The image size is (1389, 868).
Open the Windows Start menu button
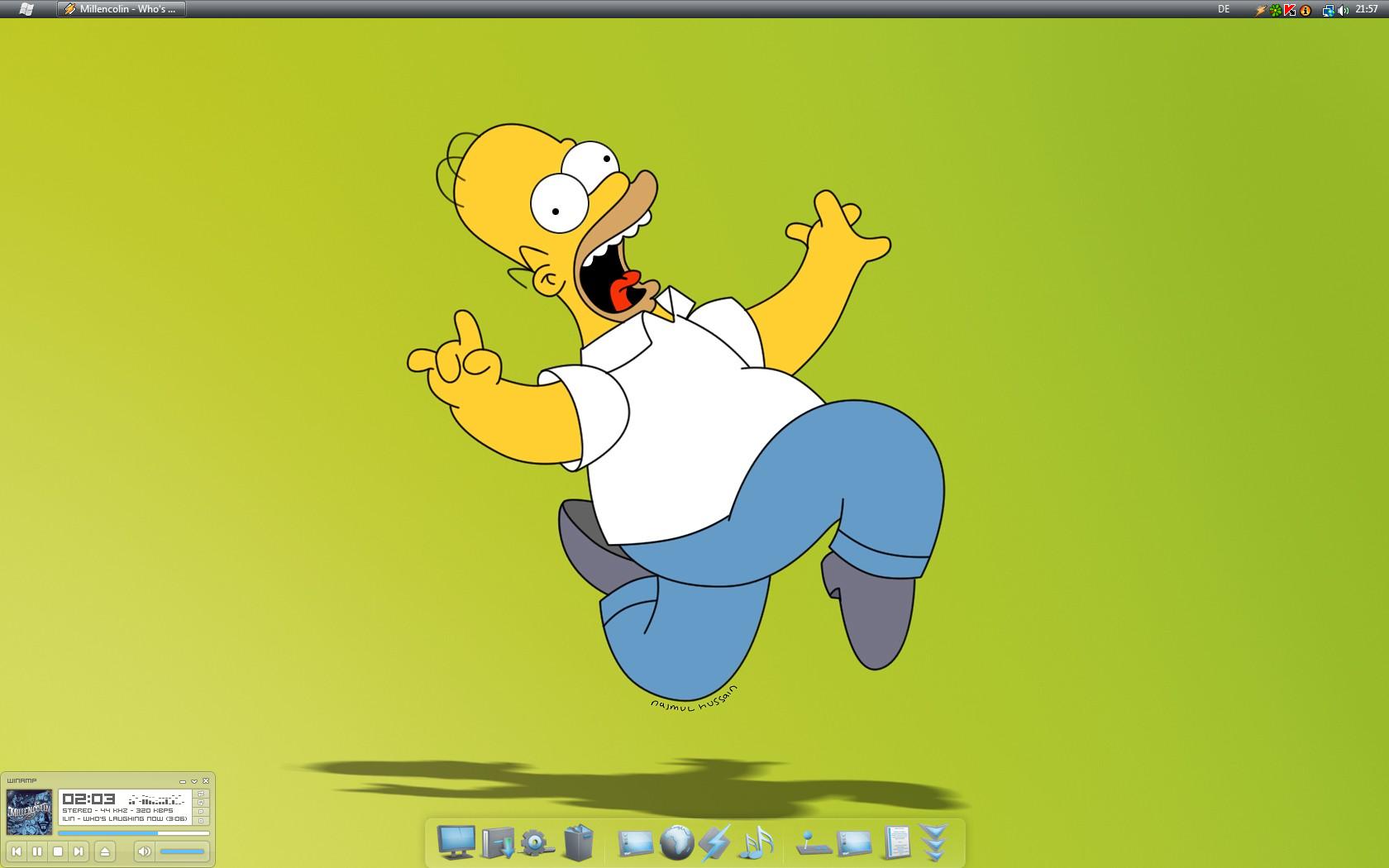[26, 9]
